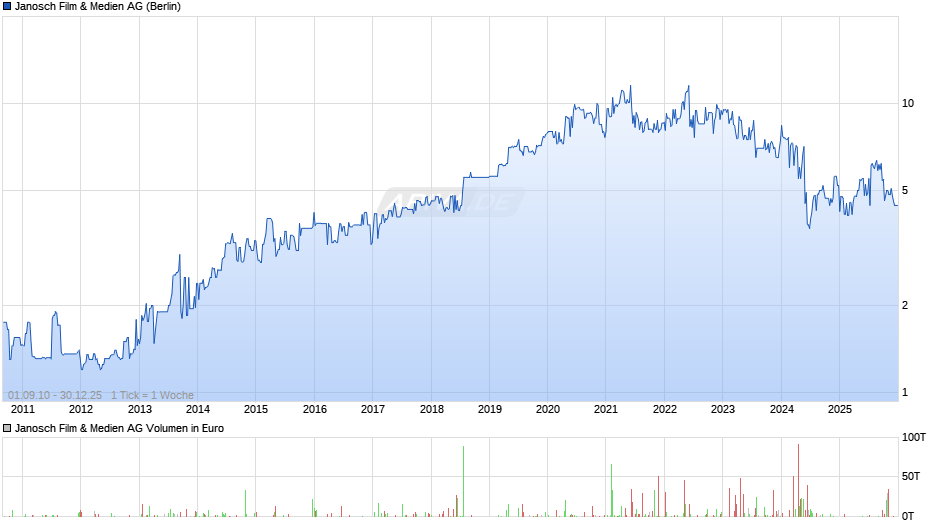
Task: Click the tallest green volume bar in late 2018
Action: point(463,482)
